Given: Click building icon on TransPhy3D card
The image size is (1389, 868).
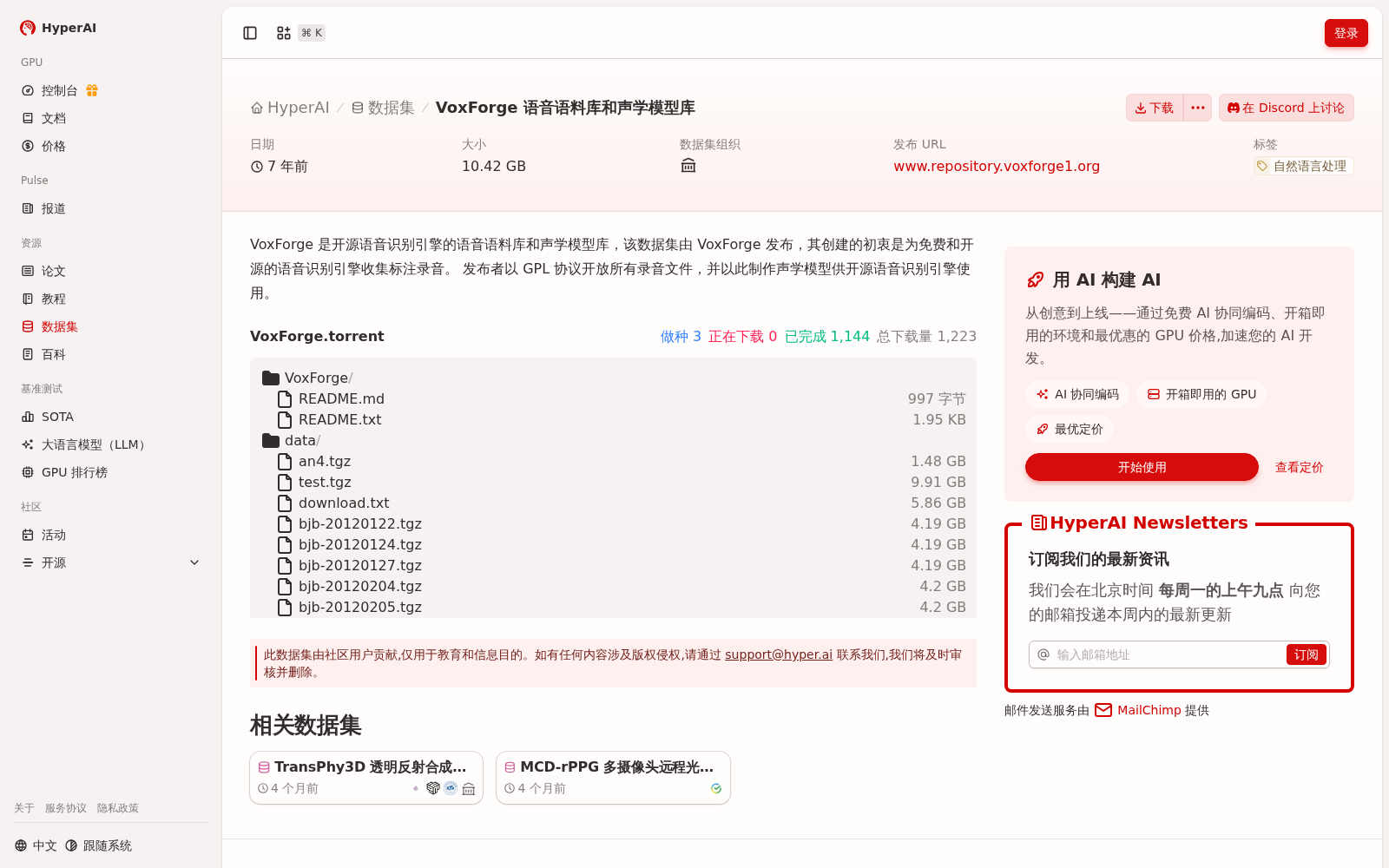Looking at the screenshot, I should click(x=469, y=788).
